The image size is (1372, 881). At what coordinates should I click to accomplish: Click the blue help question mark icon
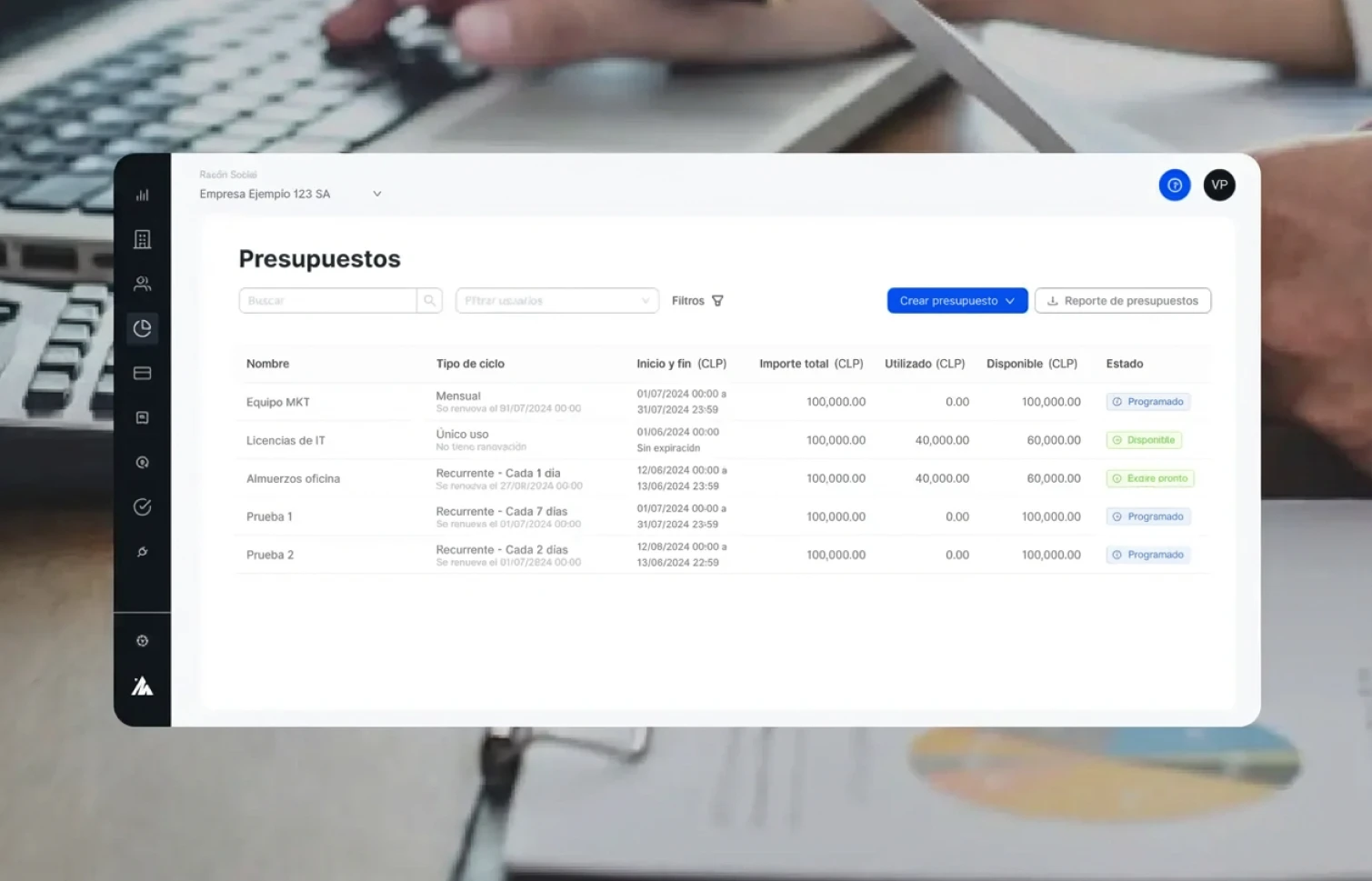[x=1174, y=185]
